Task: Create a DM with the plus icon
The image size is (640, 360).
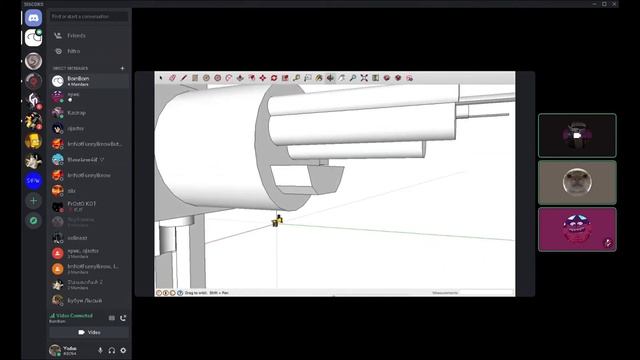Action: (122, 68)
